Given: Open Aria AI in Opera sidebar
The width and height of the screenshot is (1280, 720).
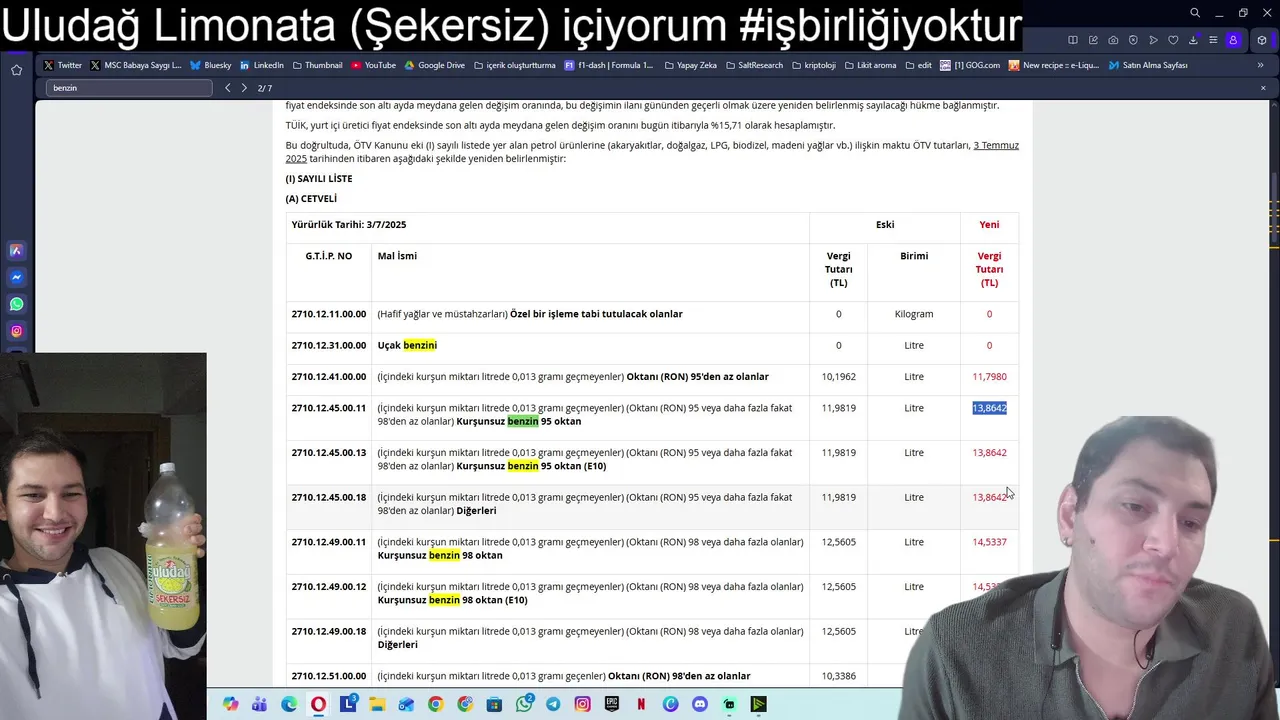Looking at the screenshot, I should click(x=17, y=251).
